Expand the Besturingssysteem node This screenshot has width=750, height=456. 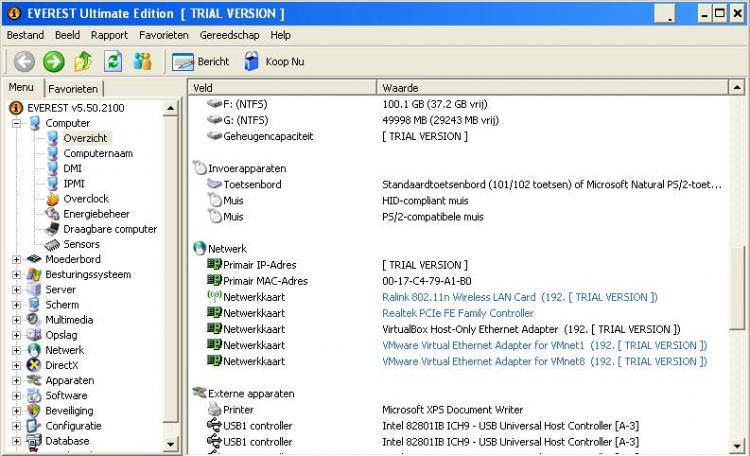click(x=16, y=275)
